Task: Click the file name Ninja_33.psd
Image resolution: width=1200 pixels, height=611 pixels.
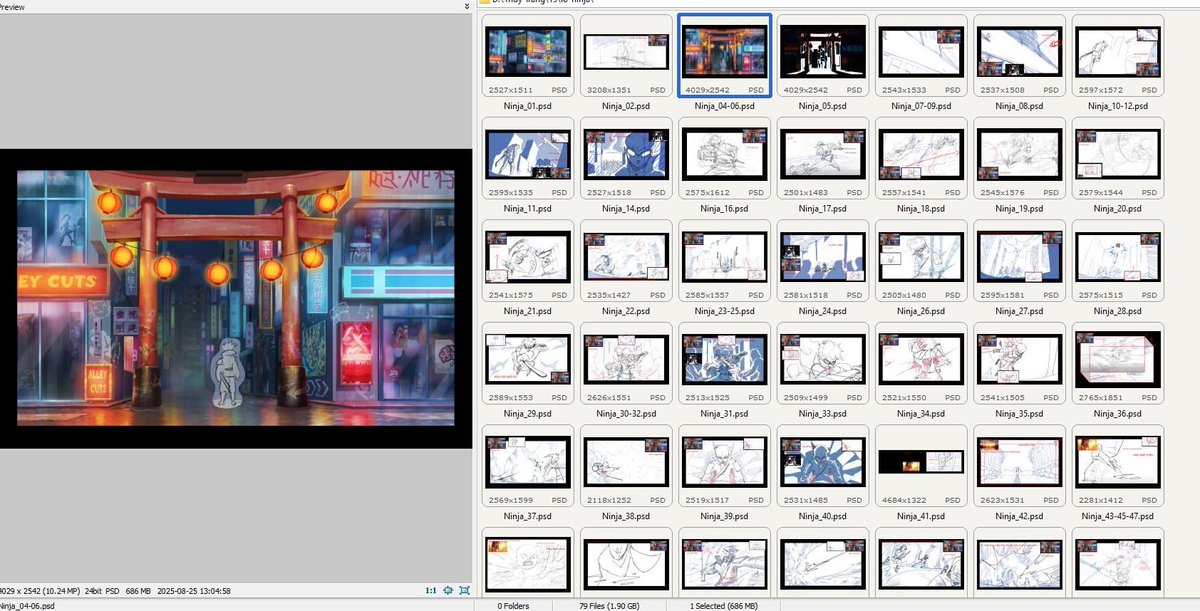Action: (822, 413)
